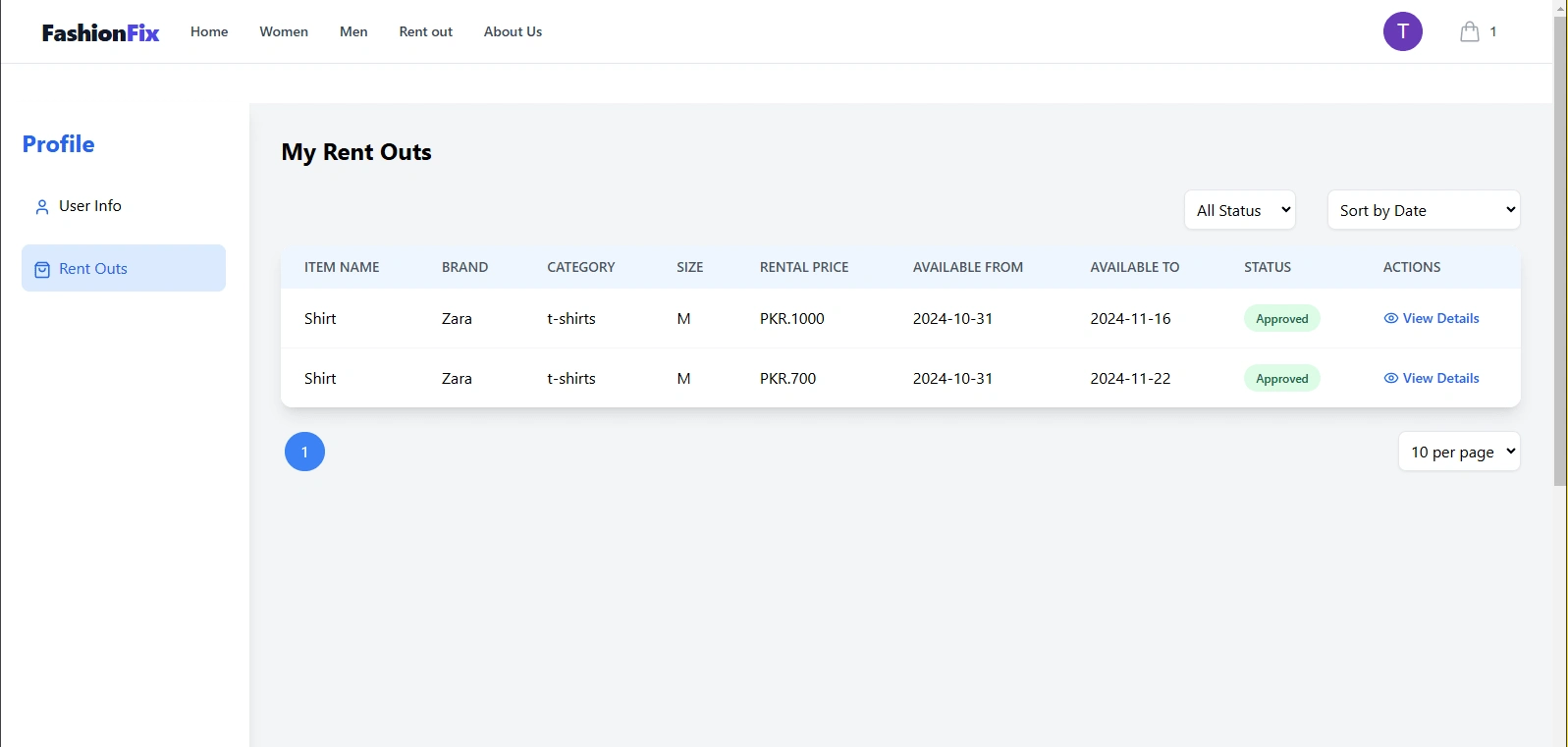Open the All Status filter dropdown
Screen dimensions: 1568x747
coord(1239,210)
